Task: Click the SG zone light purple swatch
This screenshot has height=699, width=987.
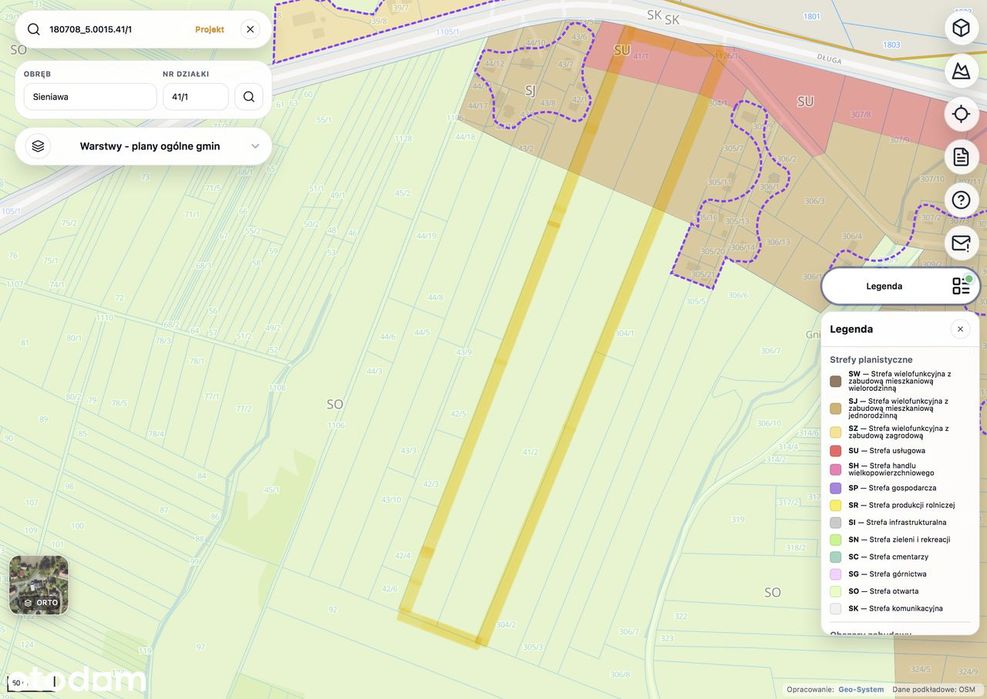Action: pyautogui.click(x=835, y=574)
